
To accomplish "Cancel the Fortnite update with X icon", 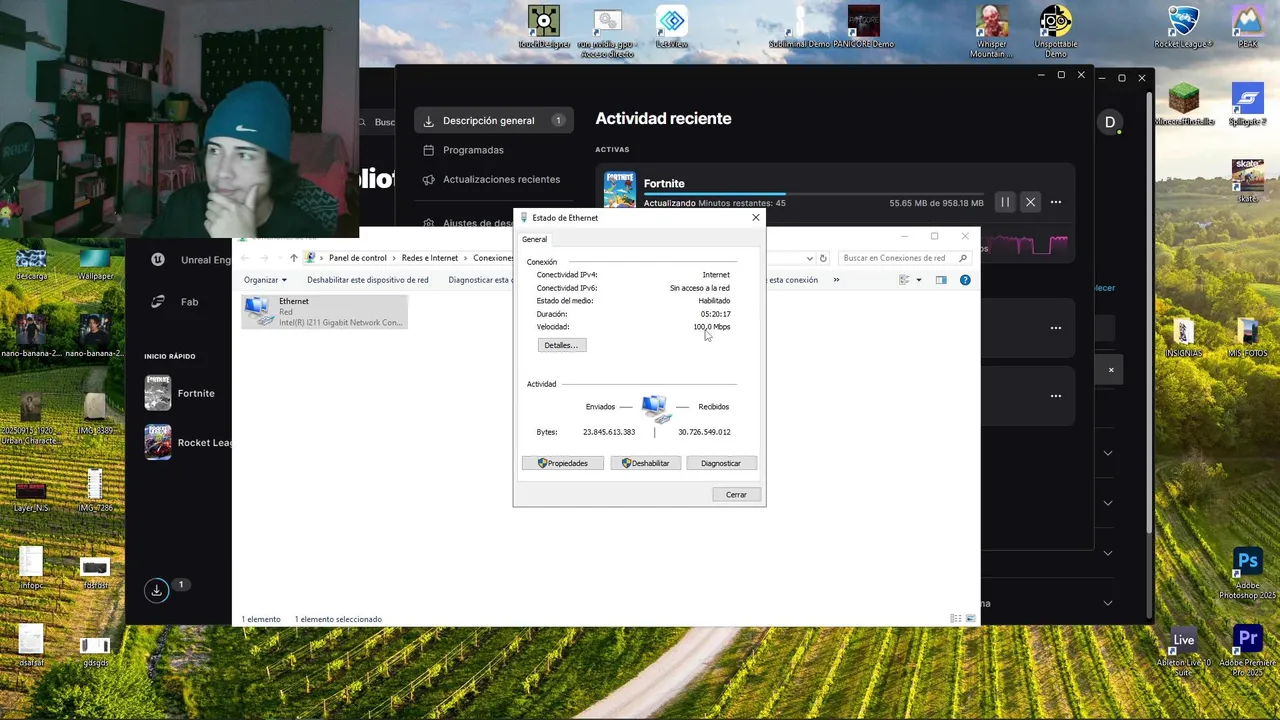I will tap(1030, 202).
